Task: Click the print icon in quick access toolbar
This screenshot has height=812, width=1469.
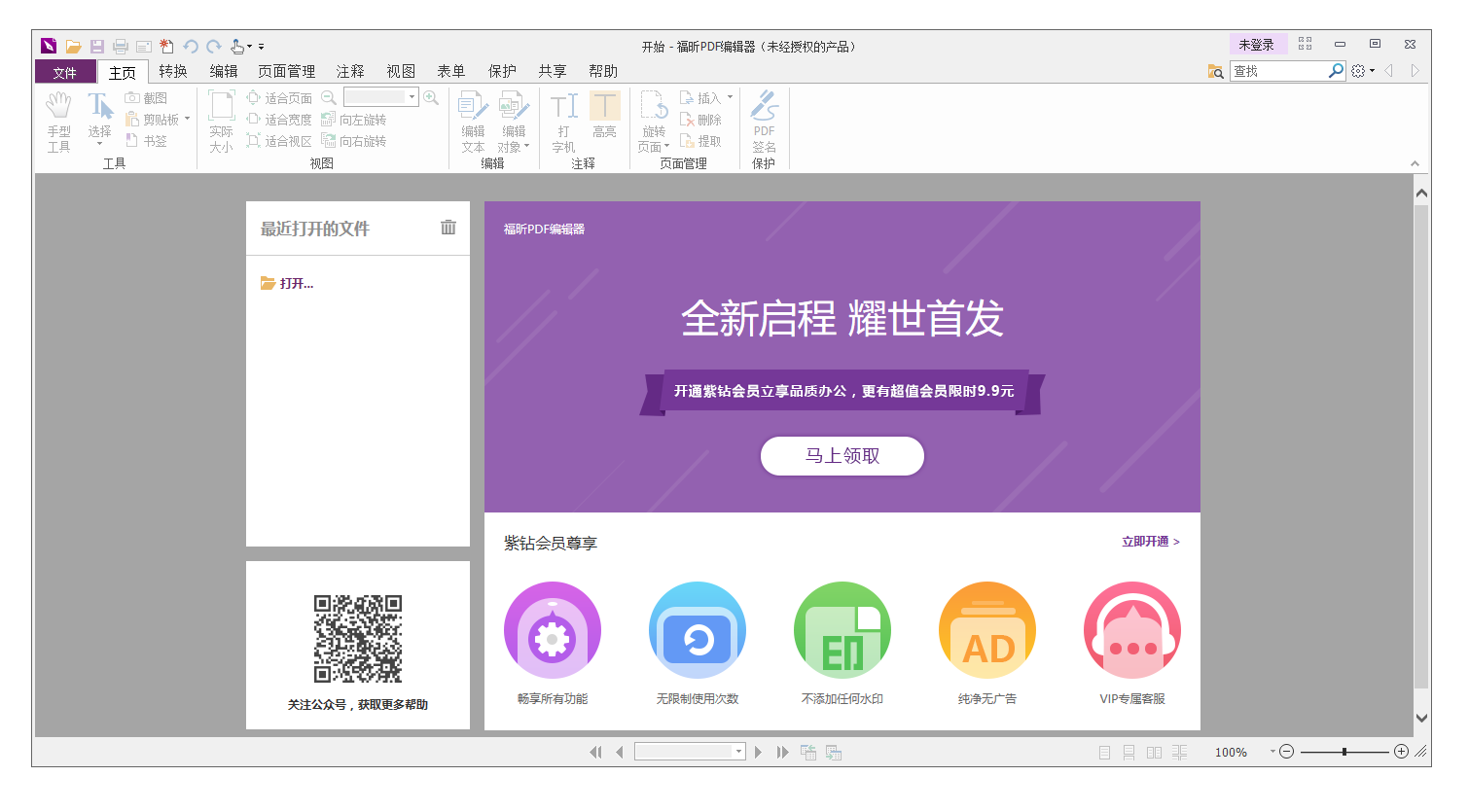Action: point(121,46)
